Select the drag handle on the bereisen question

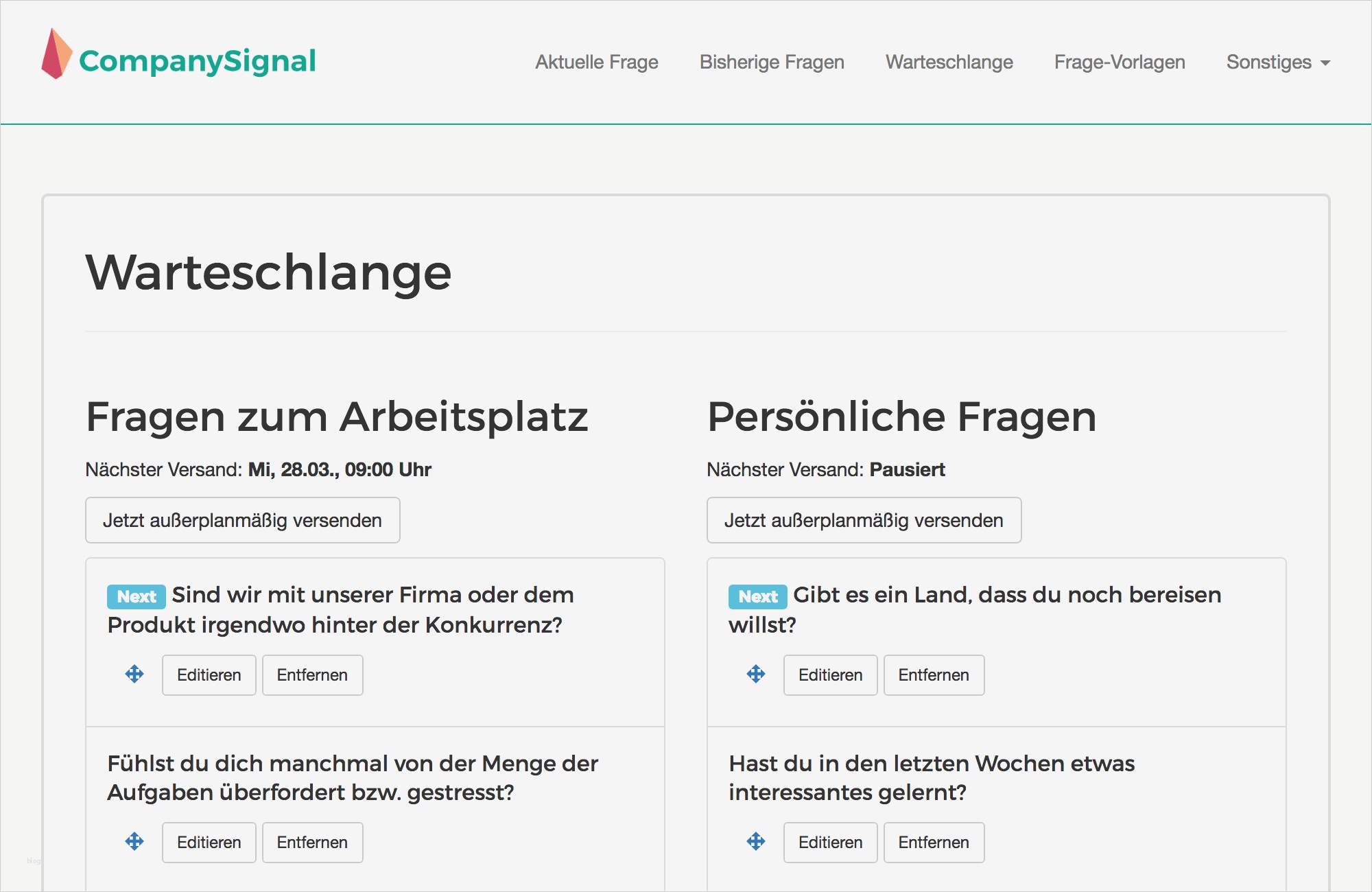tap(755, 674)
